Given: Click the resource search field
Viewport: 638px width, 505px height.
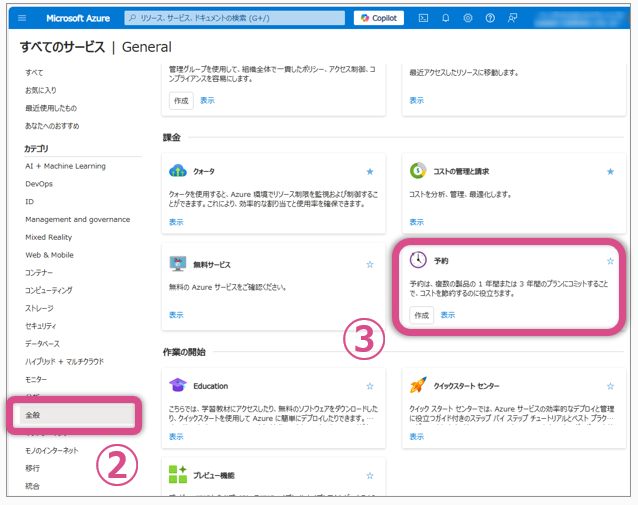Looking at the screenshot, I should point(235,18).
